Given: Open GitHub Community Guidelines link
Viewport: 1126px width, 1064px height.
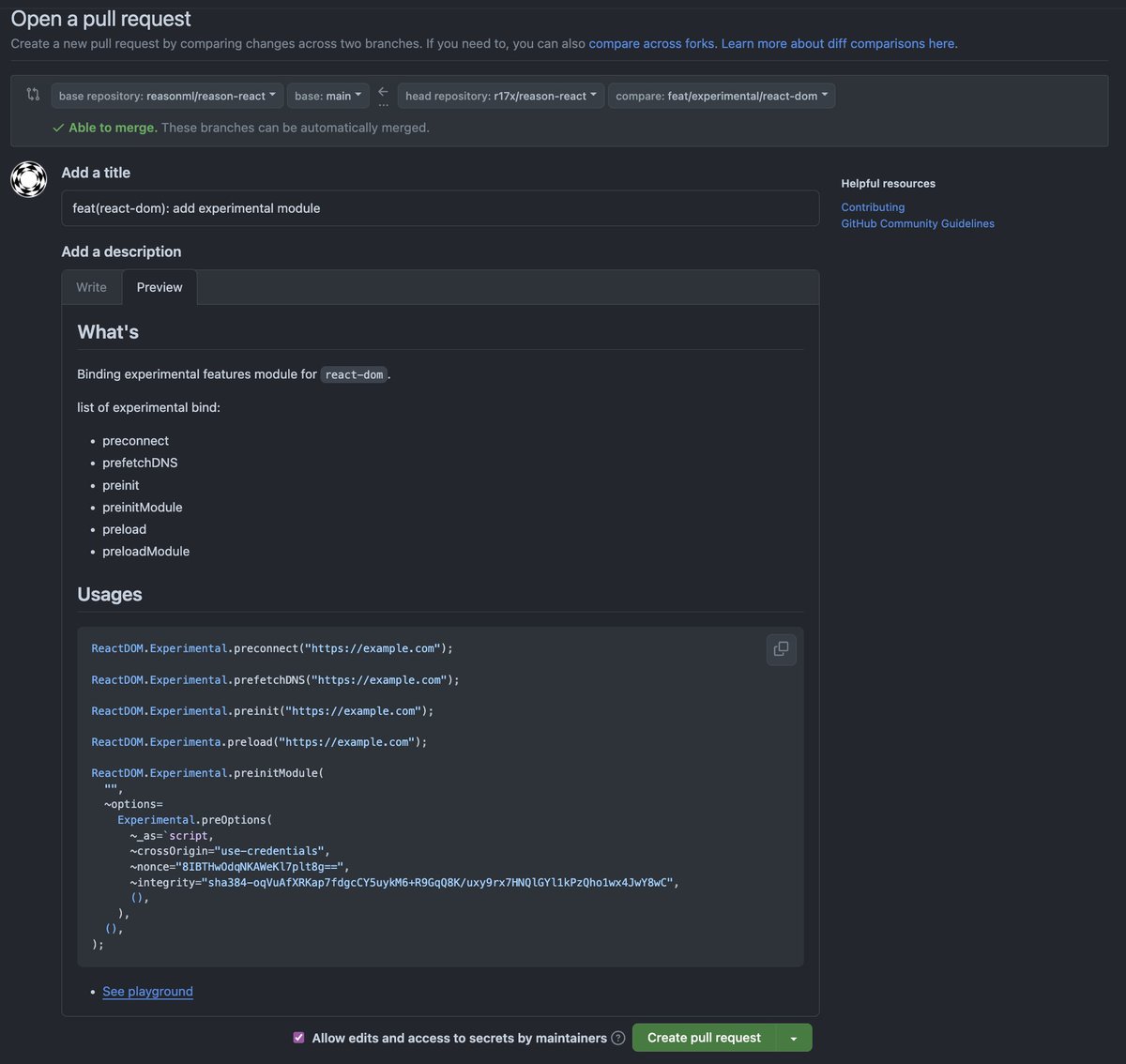Looking at the screenshot, I should click(x=918, y=223).
